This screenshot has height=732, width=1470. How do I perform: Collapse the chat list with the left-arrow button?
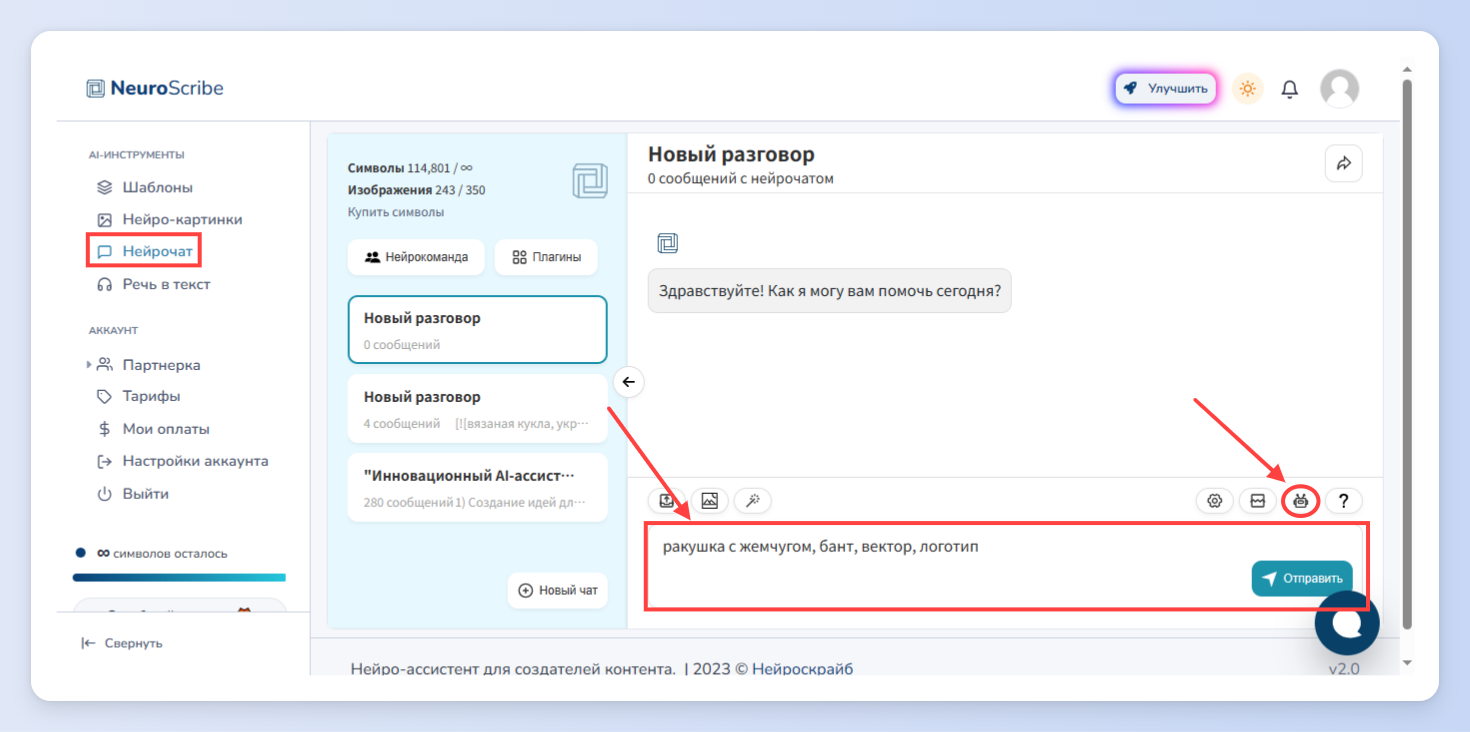pyautogui.click(x=628, y=381)
